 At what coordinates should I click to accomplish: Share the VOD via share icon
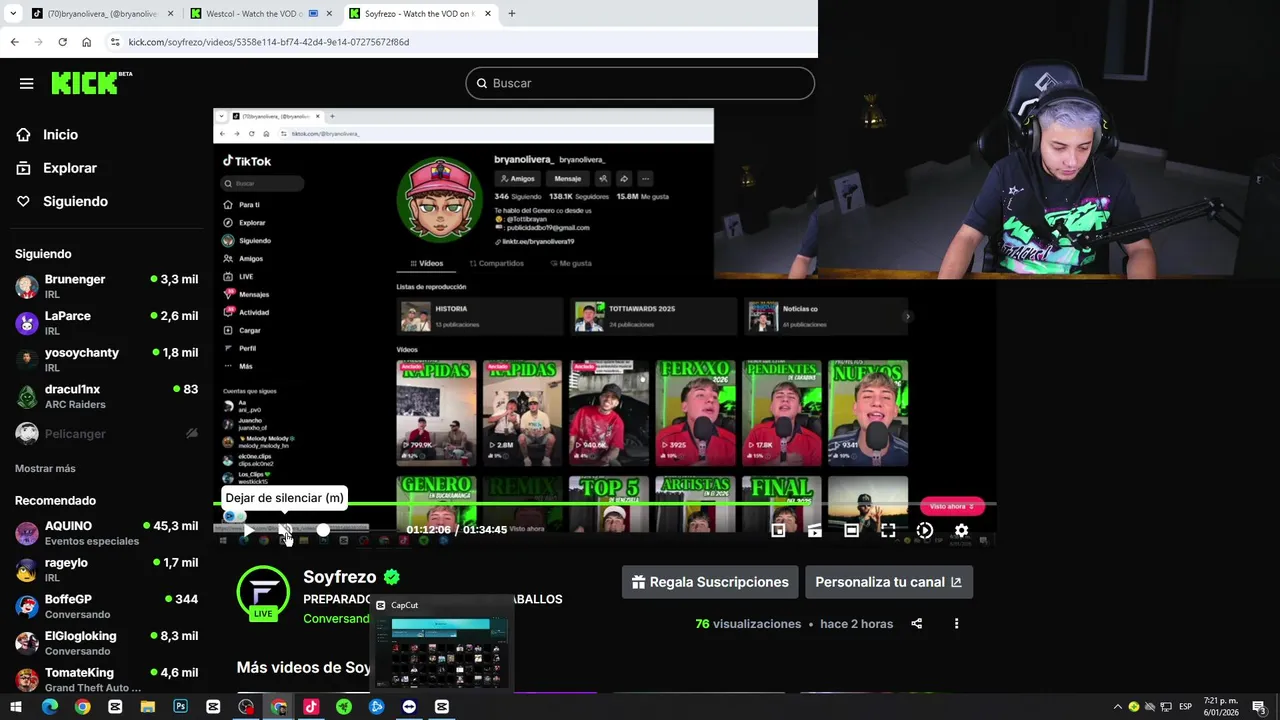point(916,624)
